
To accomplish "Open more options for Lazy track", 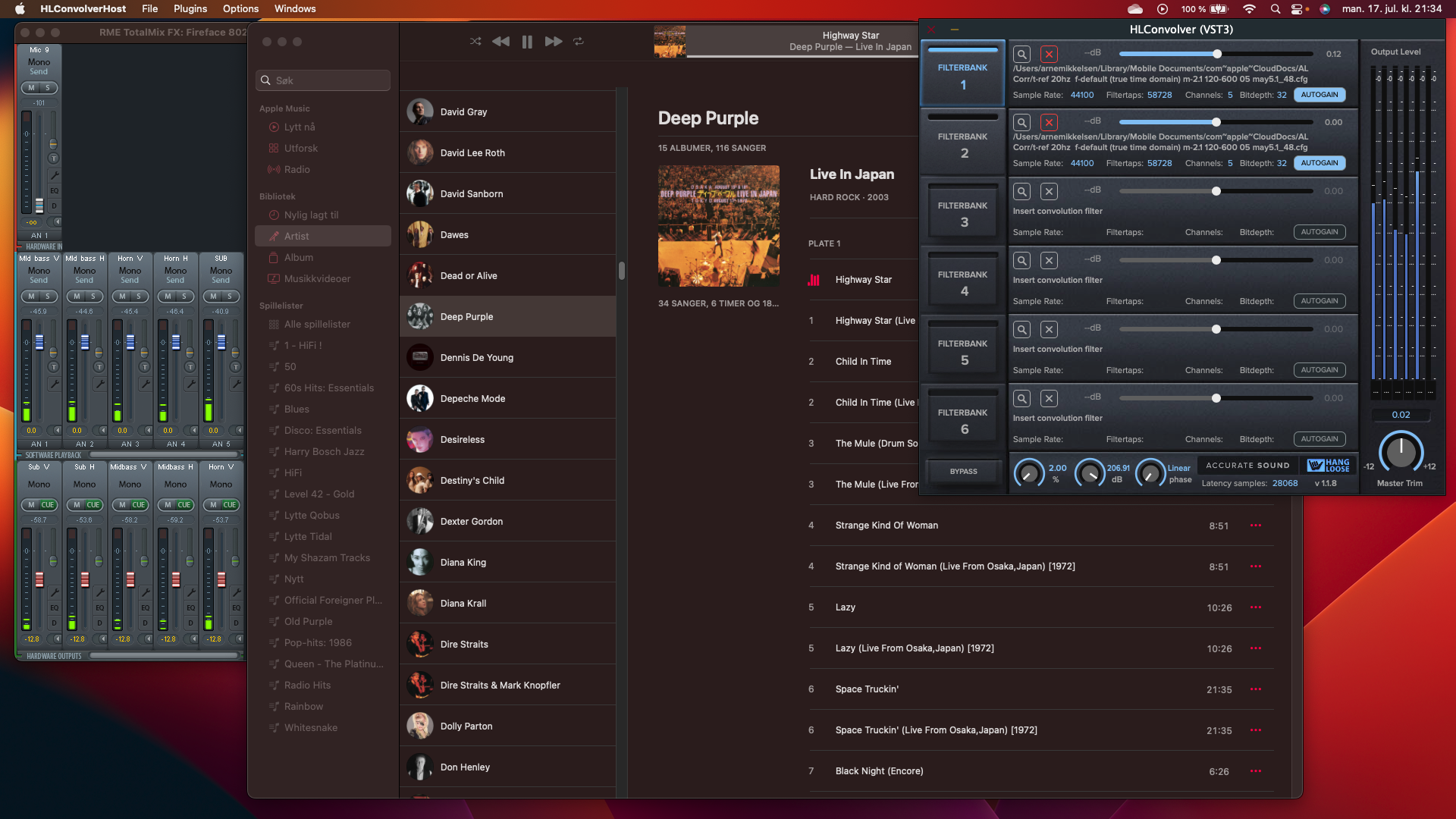I will click(x=1256, y=607).
